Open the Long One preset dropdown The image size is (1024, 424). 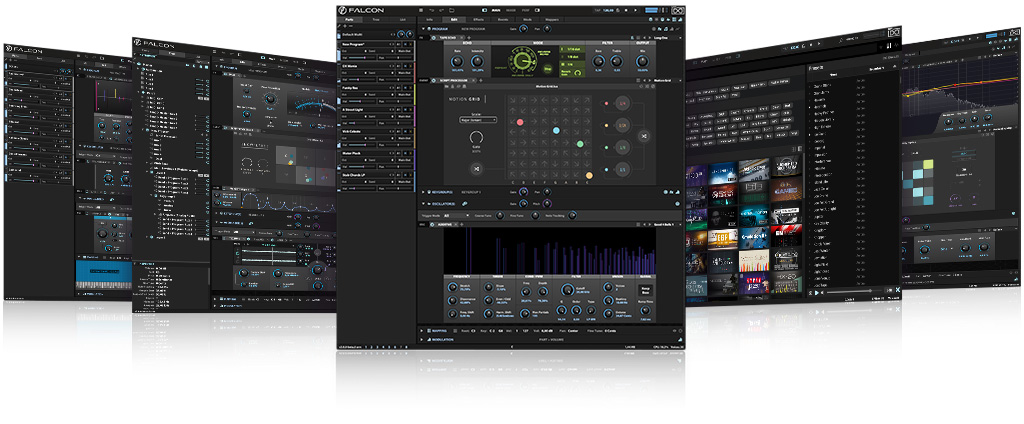click(x=668, y=38)
